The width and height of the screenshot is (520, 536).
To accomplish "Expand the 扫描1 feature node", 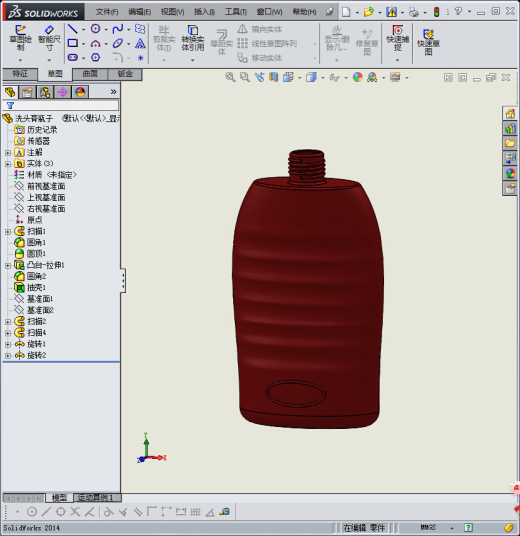I will coord(8,232).
